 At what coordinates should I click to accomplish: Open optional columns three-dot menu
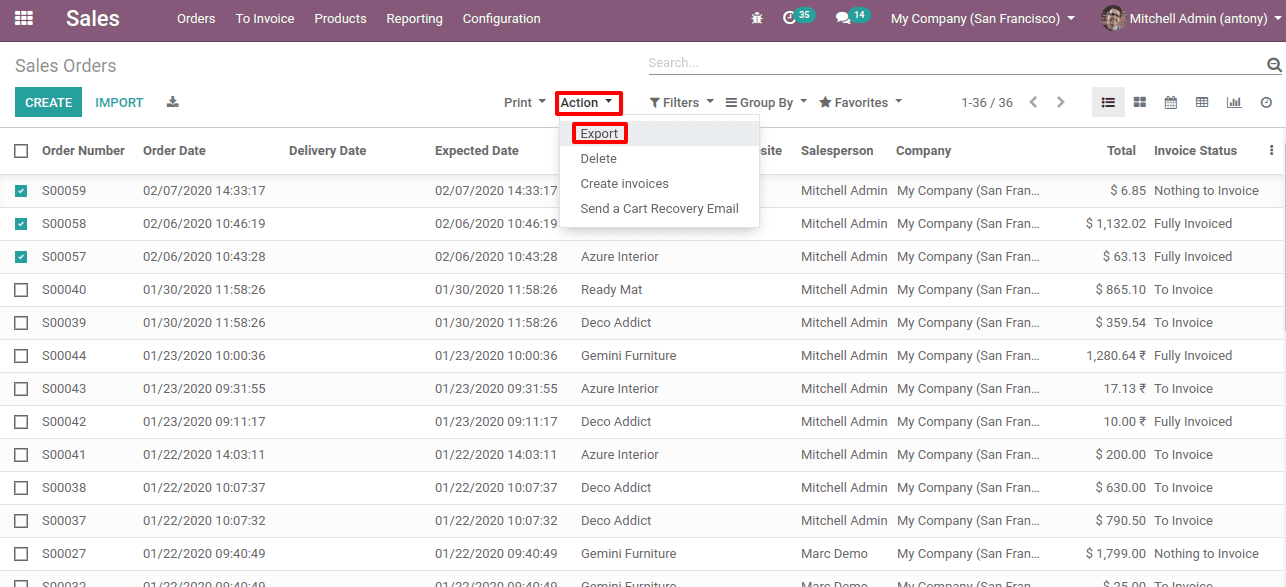(1272, 151)
